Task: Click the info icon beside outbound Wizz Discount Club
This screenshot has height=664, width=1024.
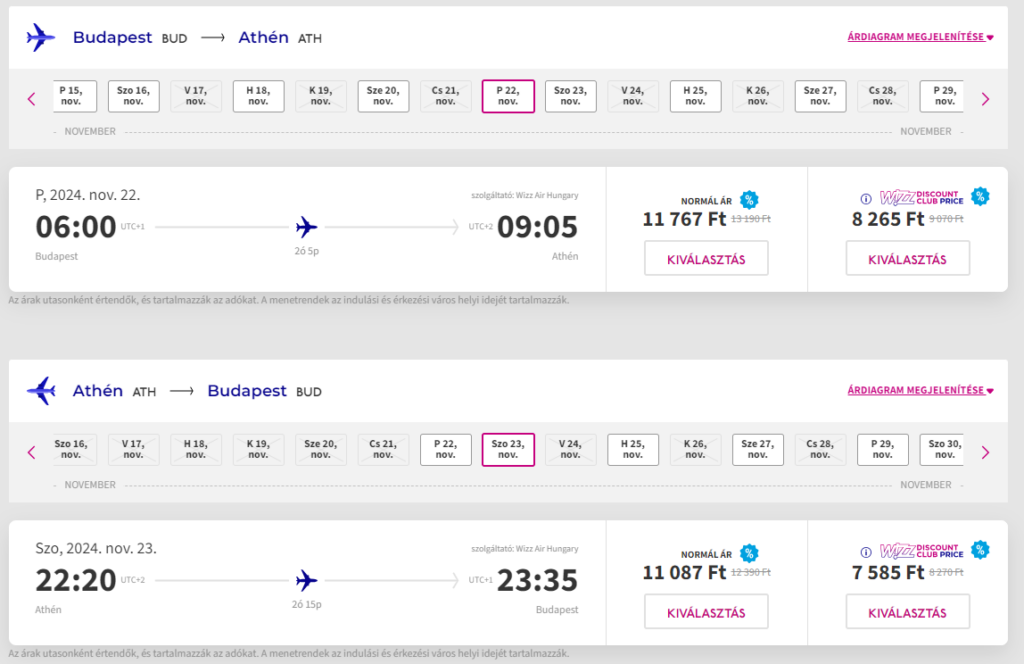Action: coord(866,198)
